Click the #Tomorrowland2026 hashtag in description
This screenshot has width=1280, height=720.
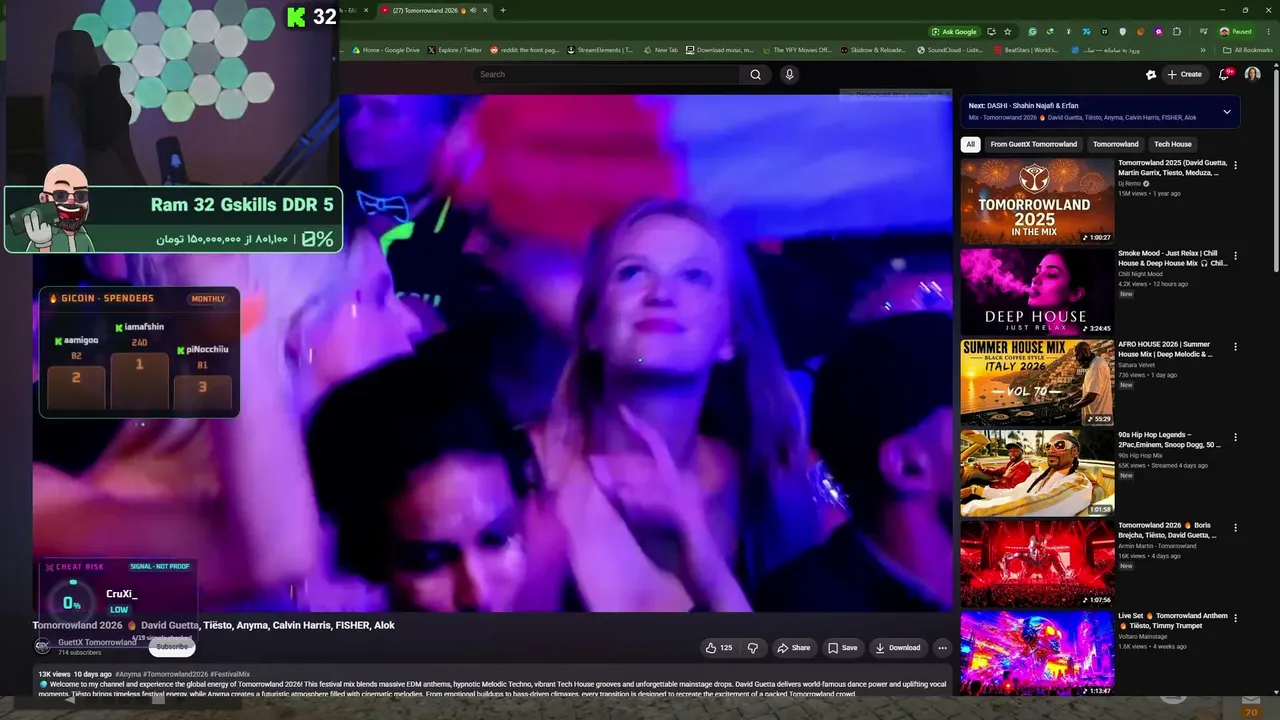(175, 674)
